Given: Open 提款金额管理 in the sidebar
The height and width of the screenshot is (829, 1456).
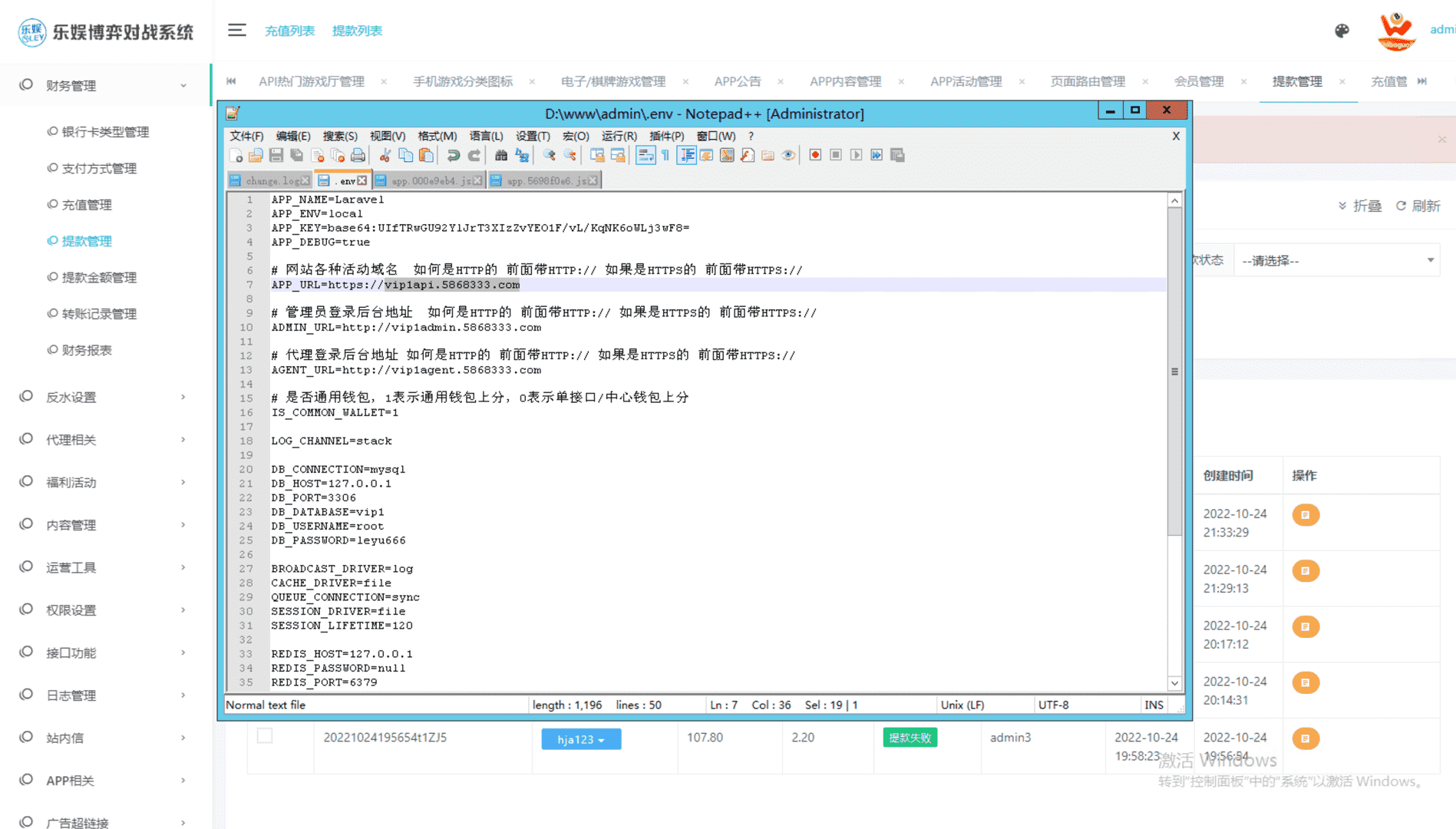Looking at the screenshot, I should pos(99,277).
